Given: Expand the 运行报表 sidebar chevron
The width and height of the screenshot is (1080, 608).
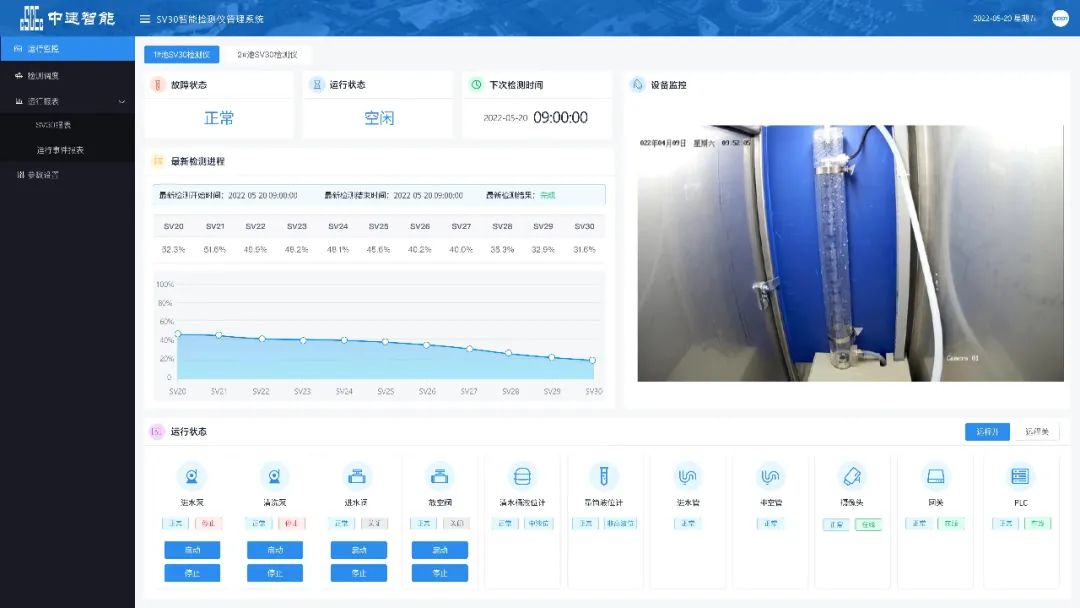Looking at the screenshot, I should [x=122, y=101].
